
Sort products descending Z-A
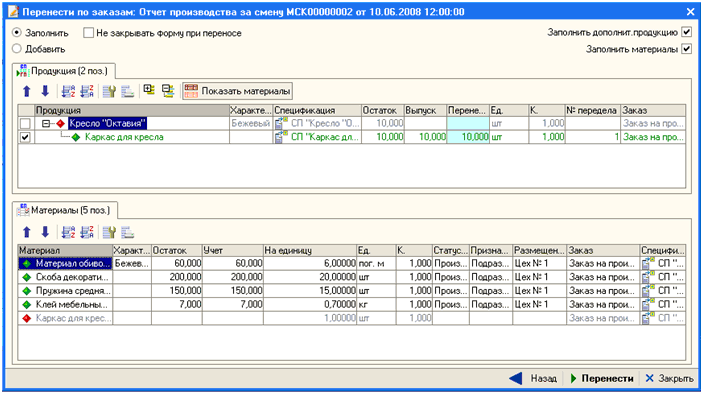tap(87, 91)
